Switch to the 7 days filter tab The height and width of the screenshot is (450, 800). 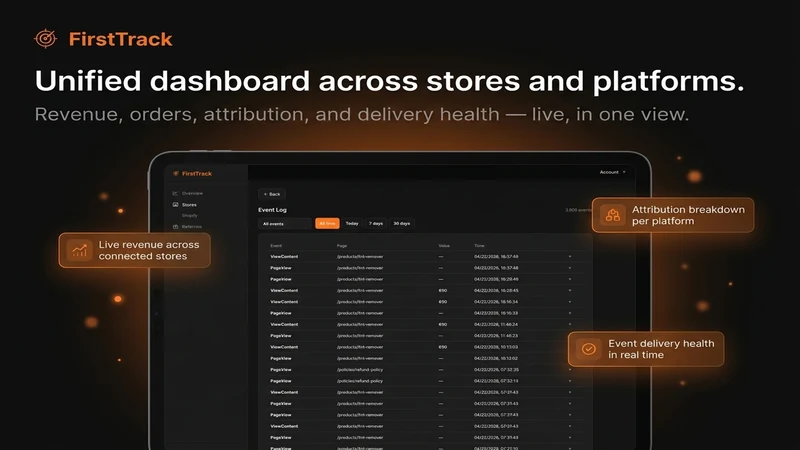click(x=376, y=223)
